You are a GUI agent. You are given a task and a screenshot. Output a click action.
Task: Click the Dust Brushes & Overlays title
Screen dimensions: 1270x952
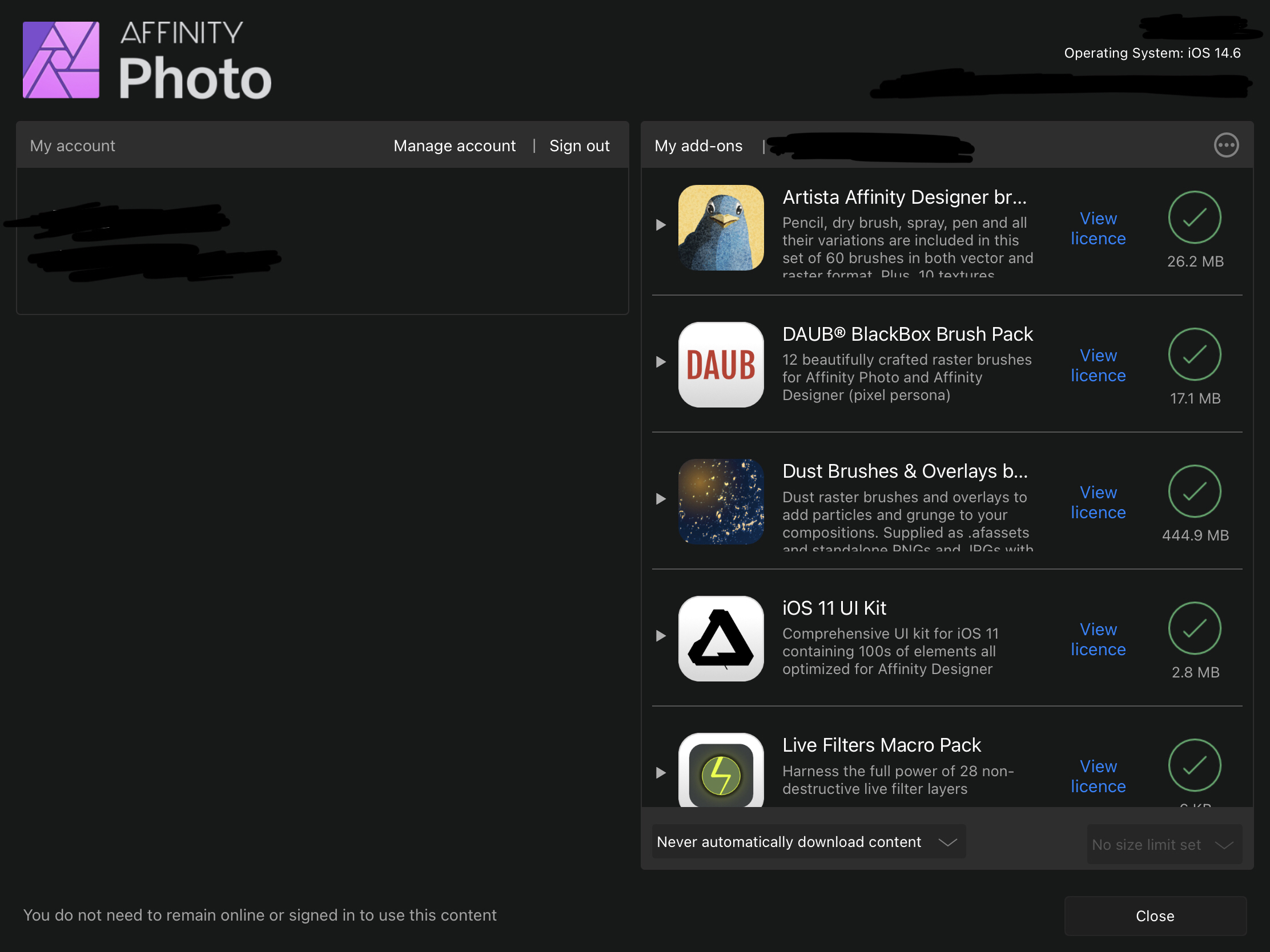click(905, 471)
